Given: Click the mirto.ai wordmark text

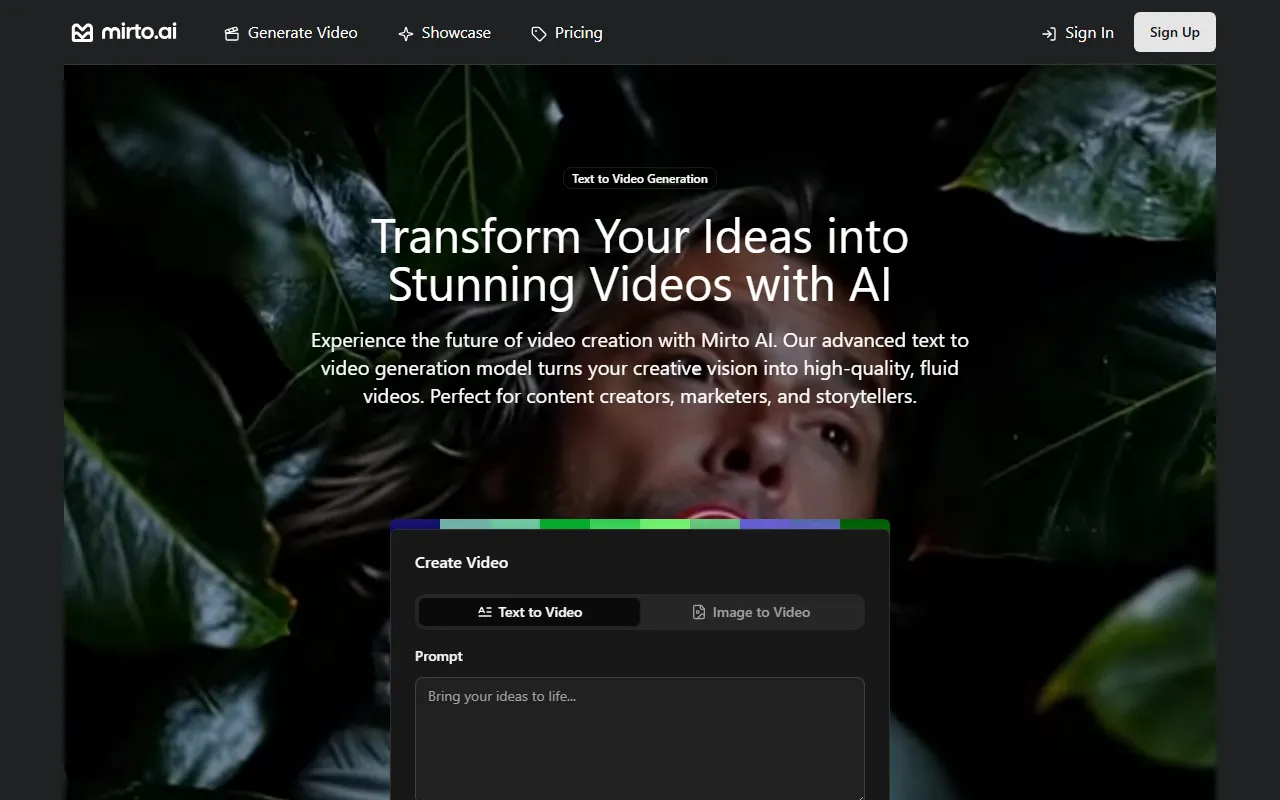Looking at the screenshot, I should [x=139, y=32].
